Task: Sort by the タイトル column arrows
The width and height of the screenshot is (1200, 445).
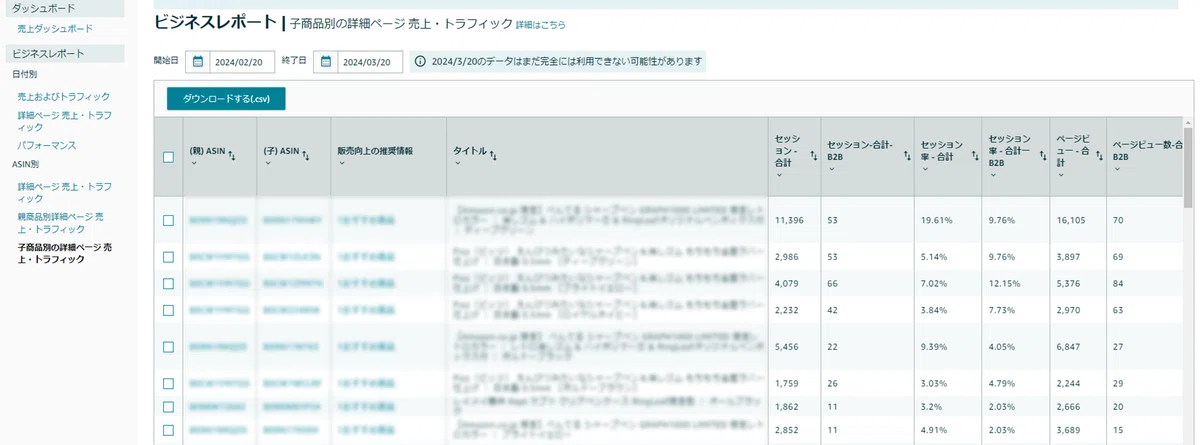Action: coord(493,153)
